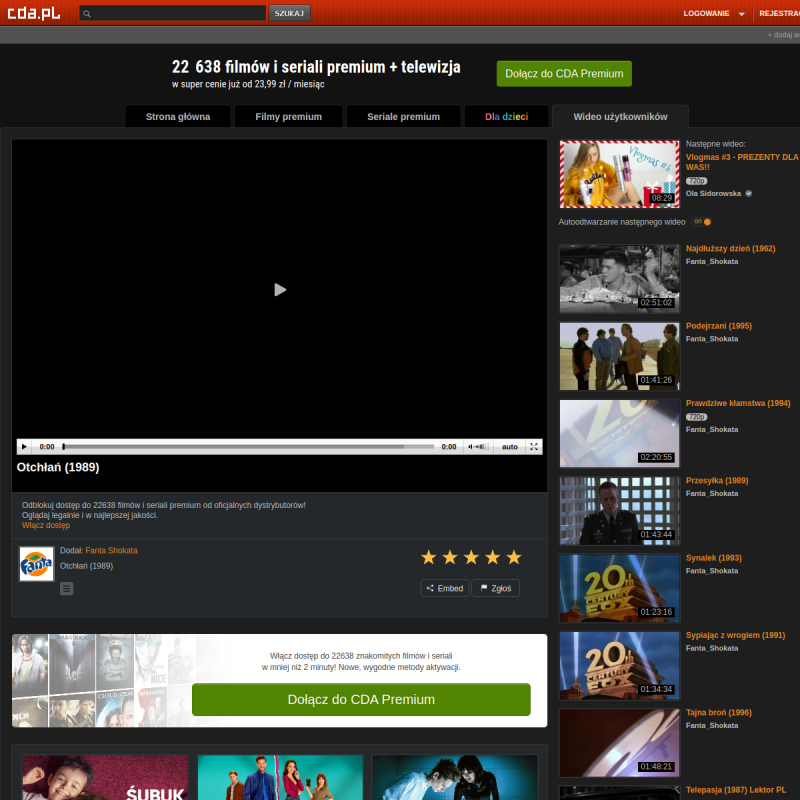Rate the video four stars
Screen dimensions: 800x800
point(492,557)
